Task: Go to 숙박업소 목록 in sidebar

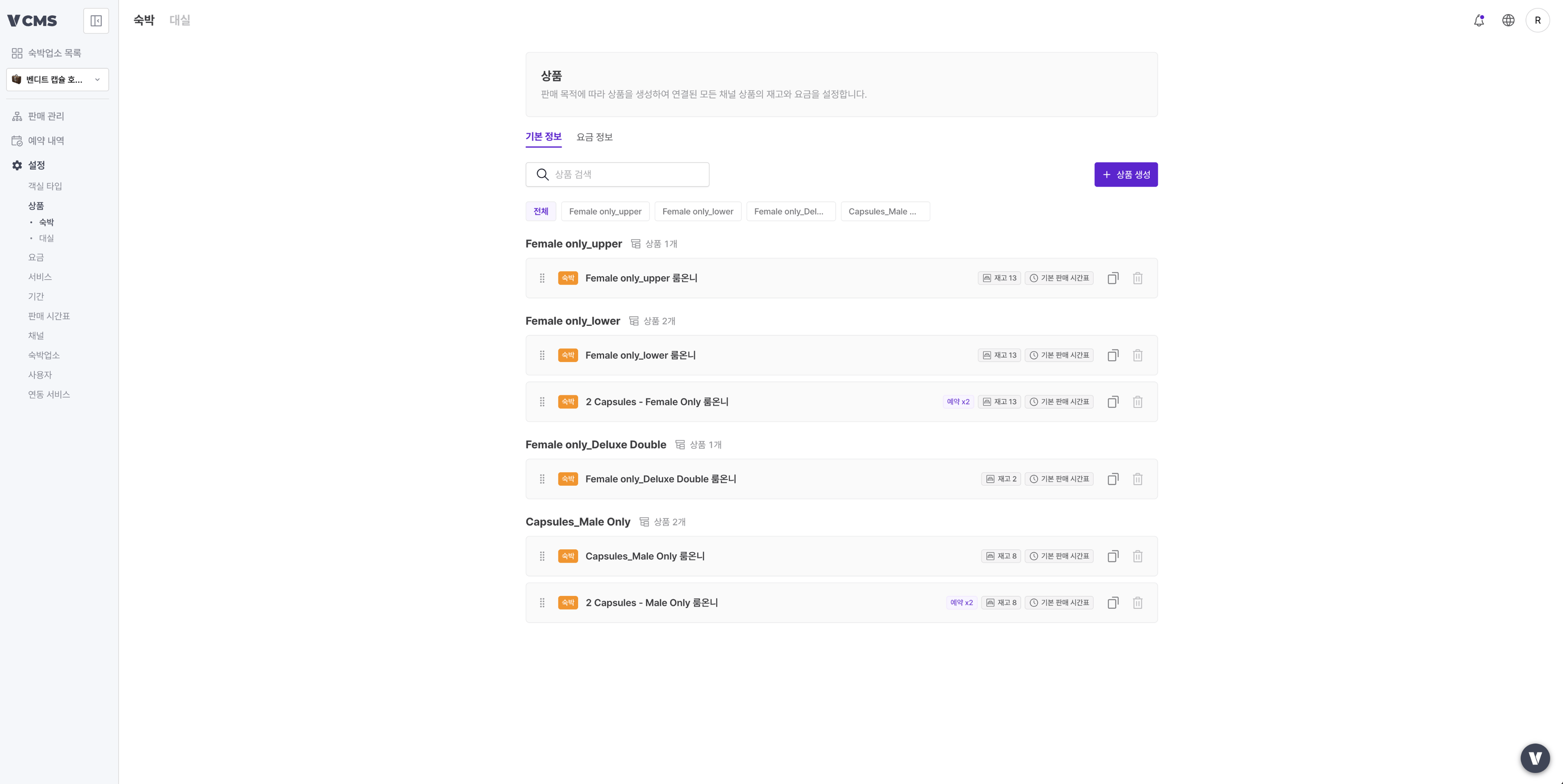Action: click(47, 53)
